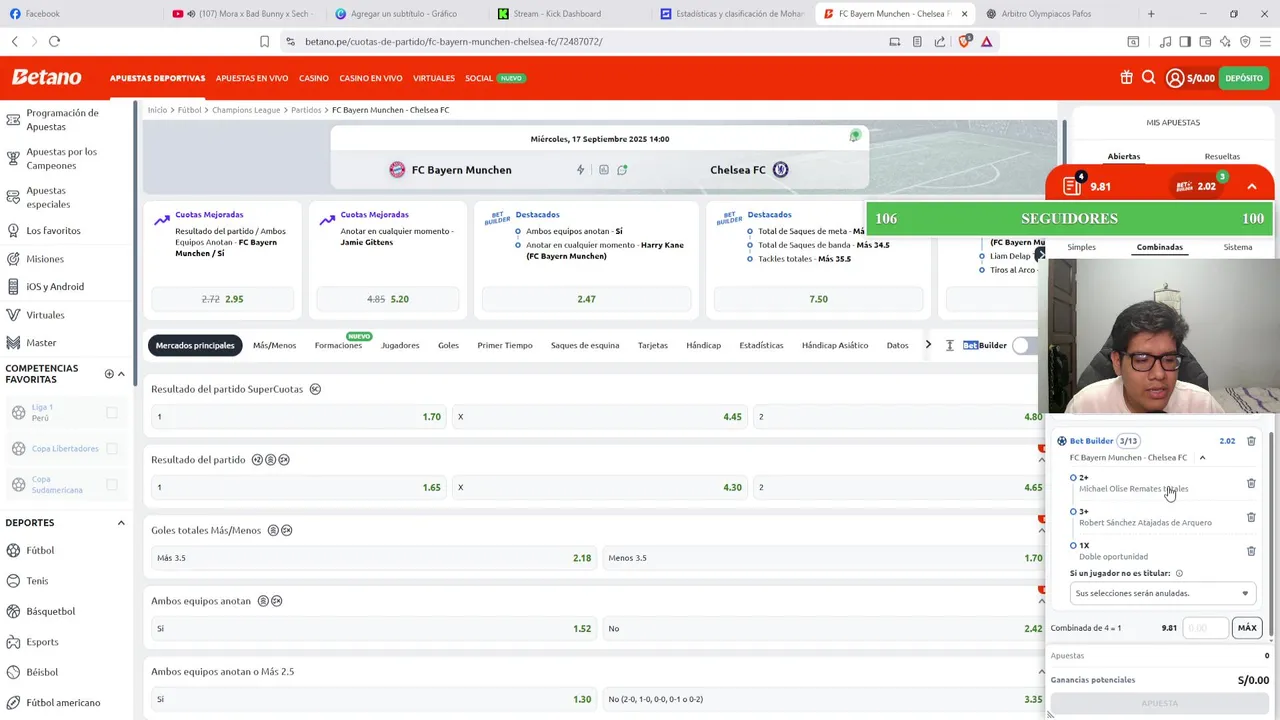This screenshot has width=1280, height=720.
Task: Click the Betano logo
Action: (46, 77)
